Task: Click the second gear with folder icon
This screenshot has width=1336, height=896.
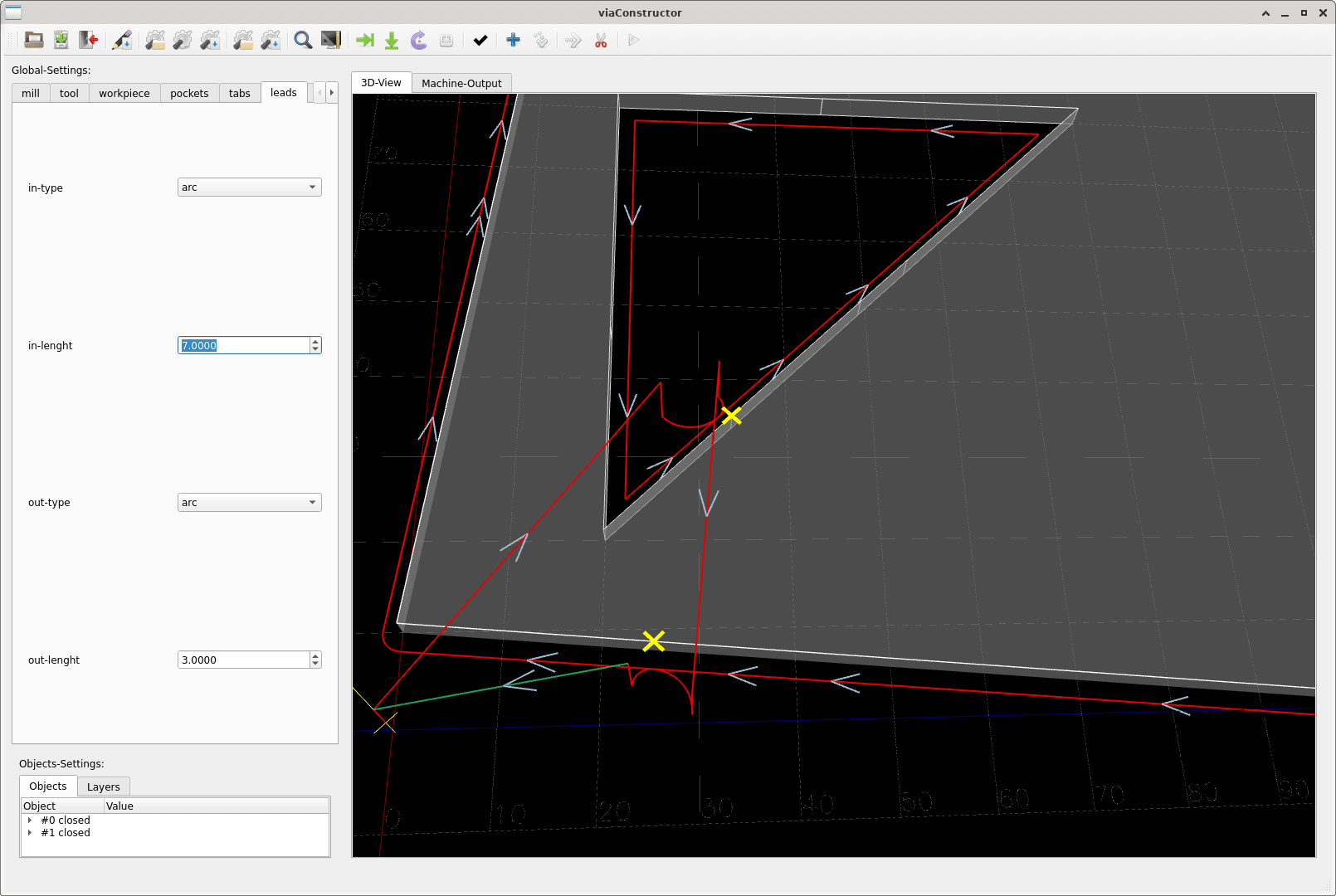Action: tap(243, 40)
